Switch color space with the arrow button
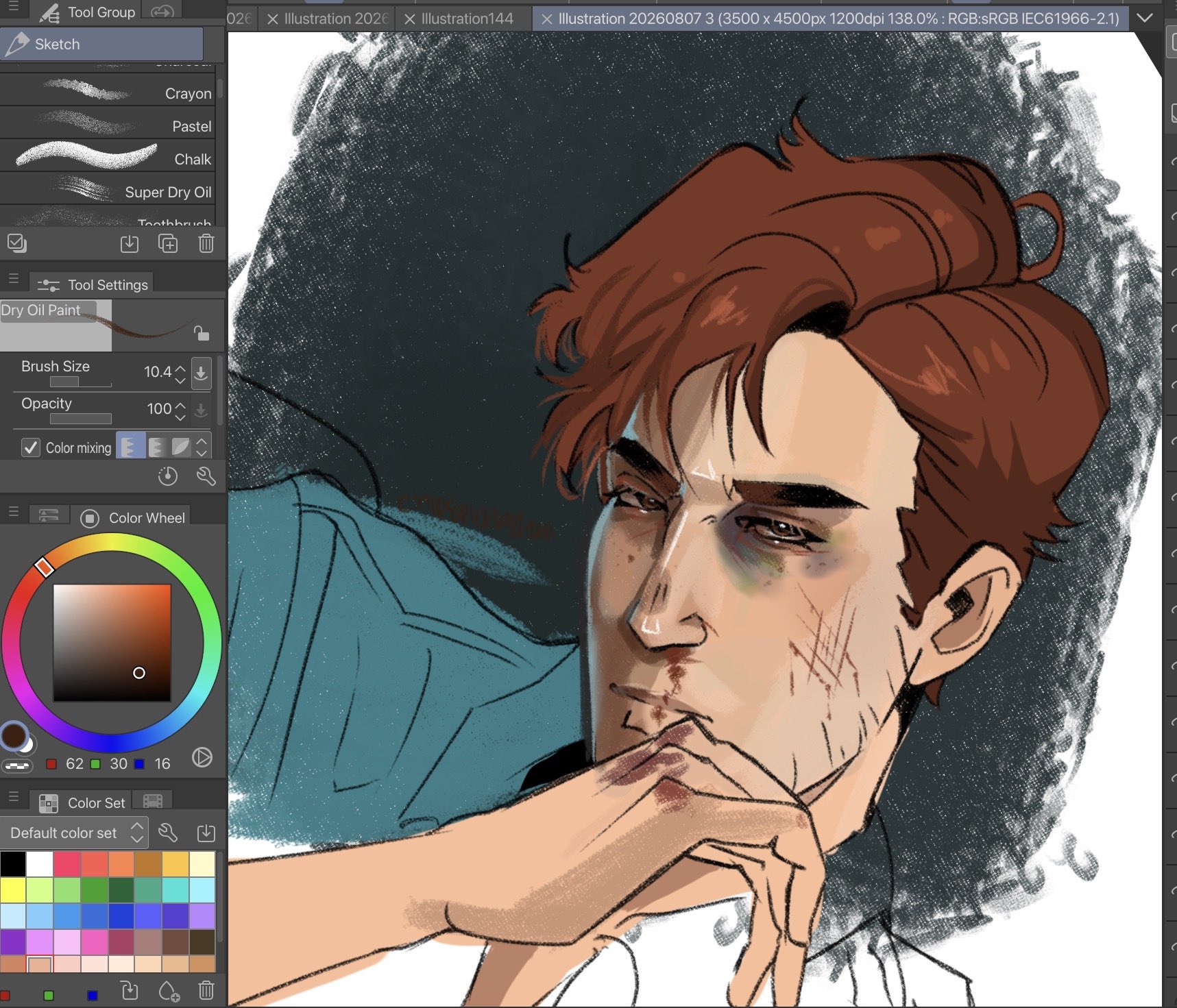Viewport: 1177px width, 1008px height. coord(202,757)
